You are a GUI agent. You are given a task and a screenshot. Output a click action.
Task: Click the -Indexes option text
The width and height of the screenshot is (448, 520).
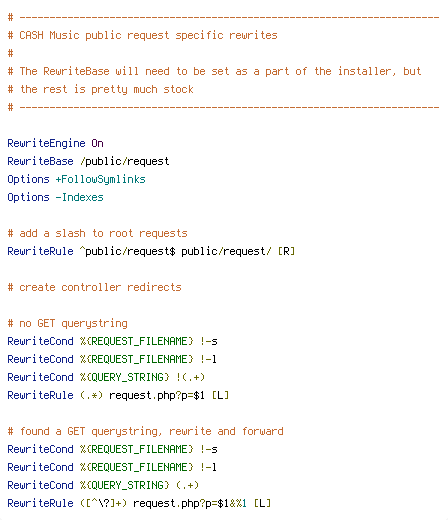[79, 197]
